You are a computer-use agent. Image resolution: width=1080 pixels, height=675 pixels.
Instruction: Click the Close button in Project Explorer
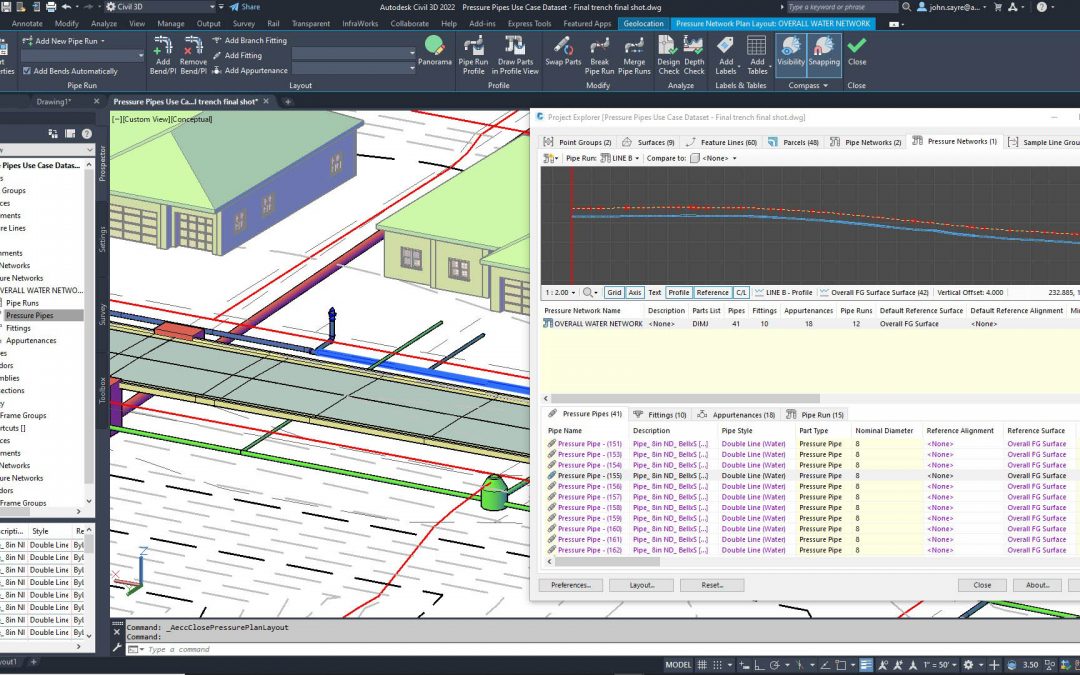(982, 585)
